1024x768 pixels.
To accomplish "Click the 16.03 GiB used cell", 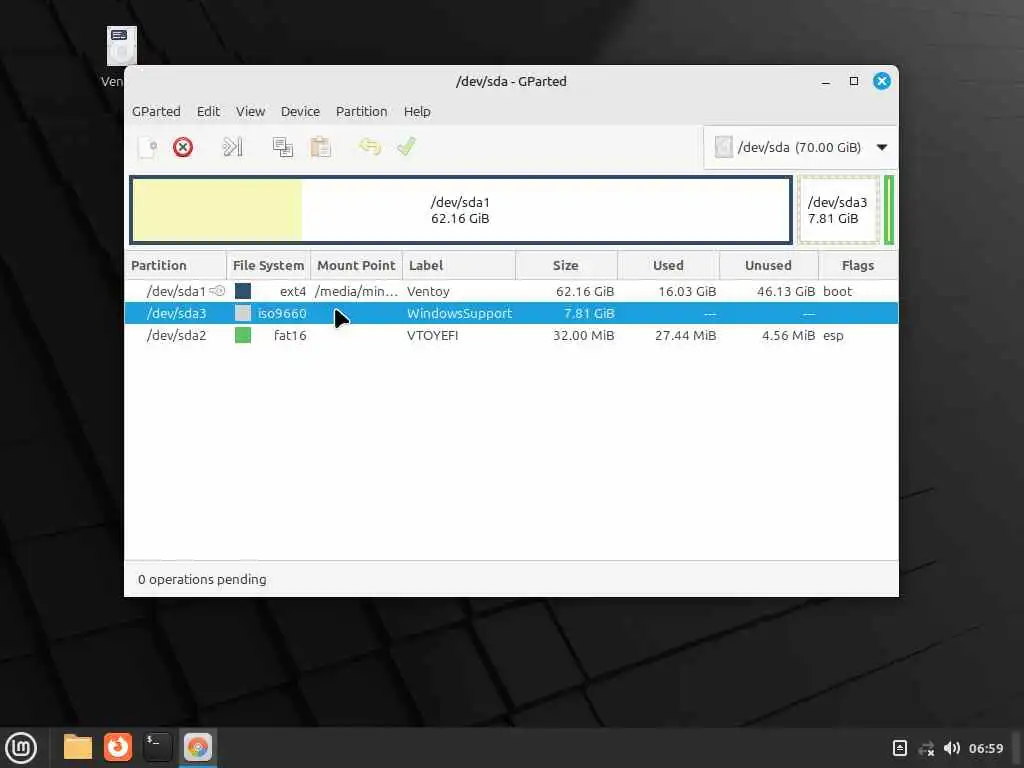I will point(687,291).
